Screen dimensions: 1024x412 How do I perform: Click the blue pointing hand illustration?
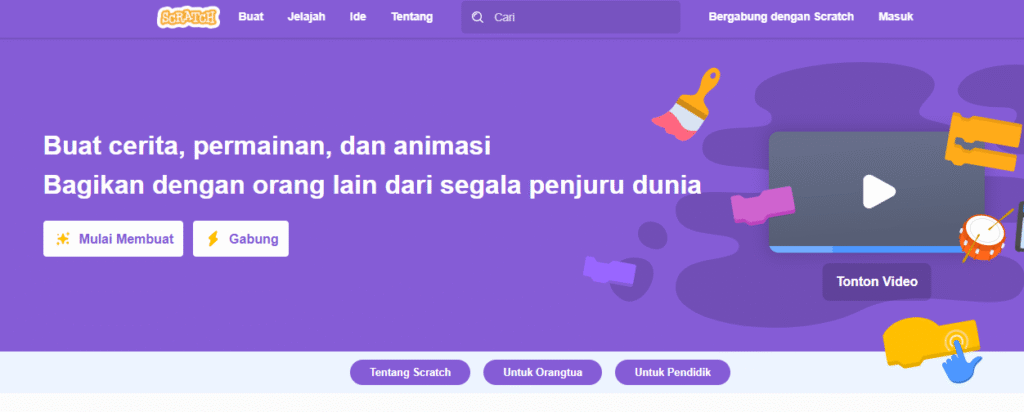[x=961, y=358]
